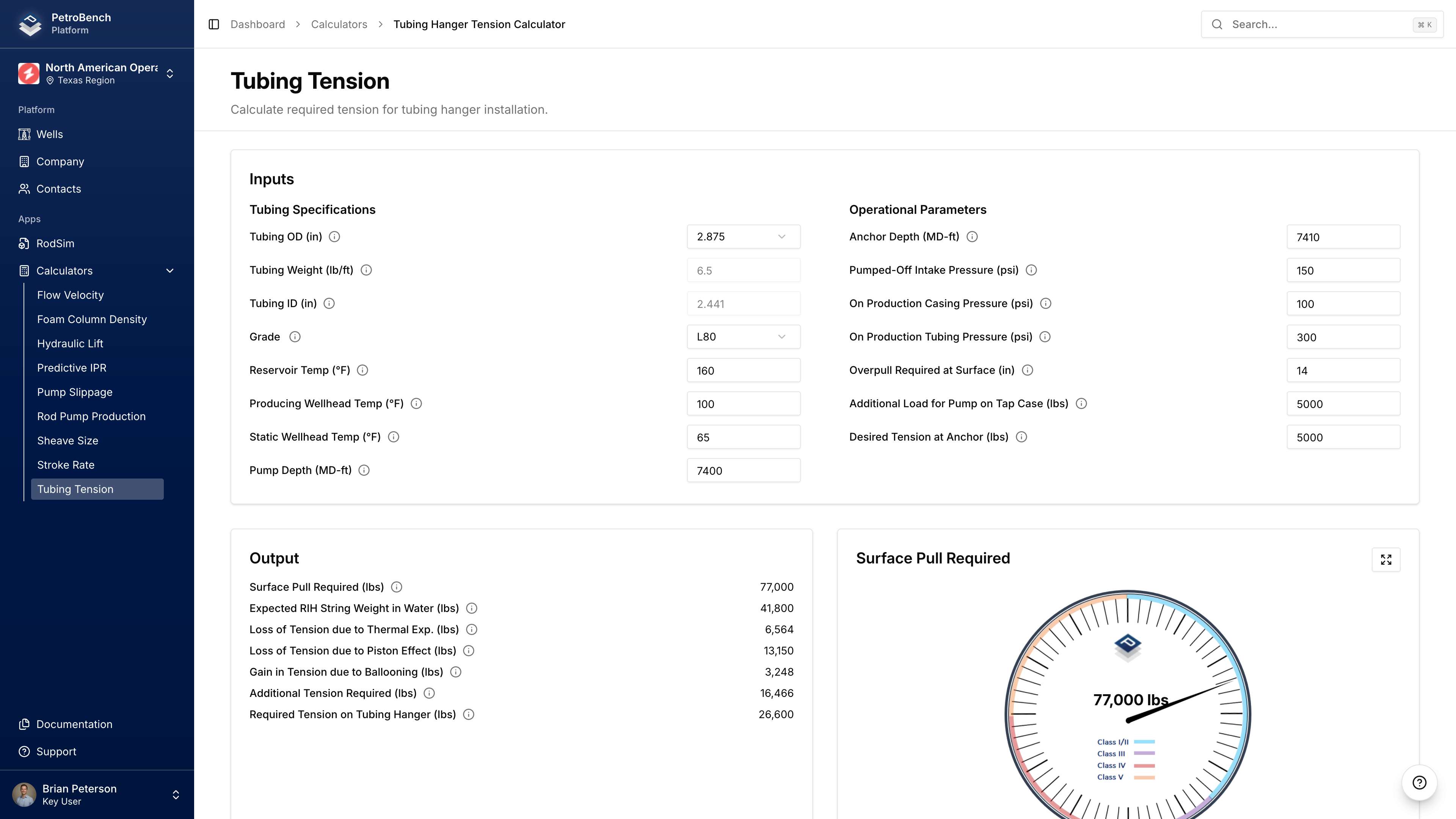Open Brian Peterson user menu
The image size is (1456, 819).
point(96,794)
